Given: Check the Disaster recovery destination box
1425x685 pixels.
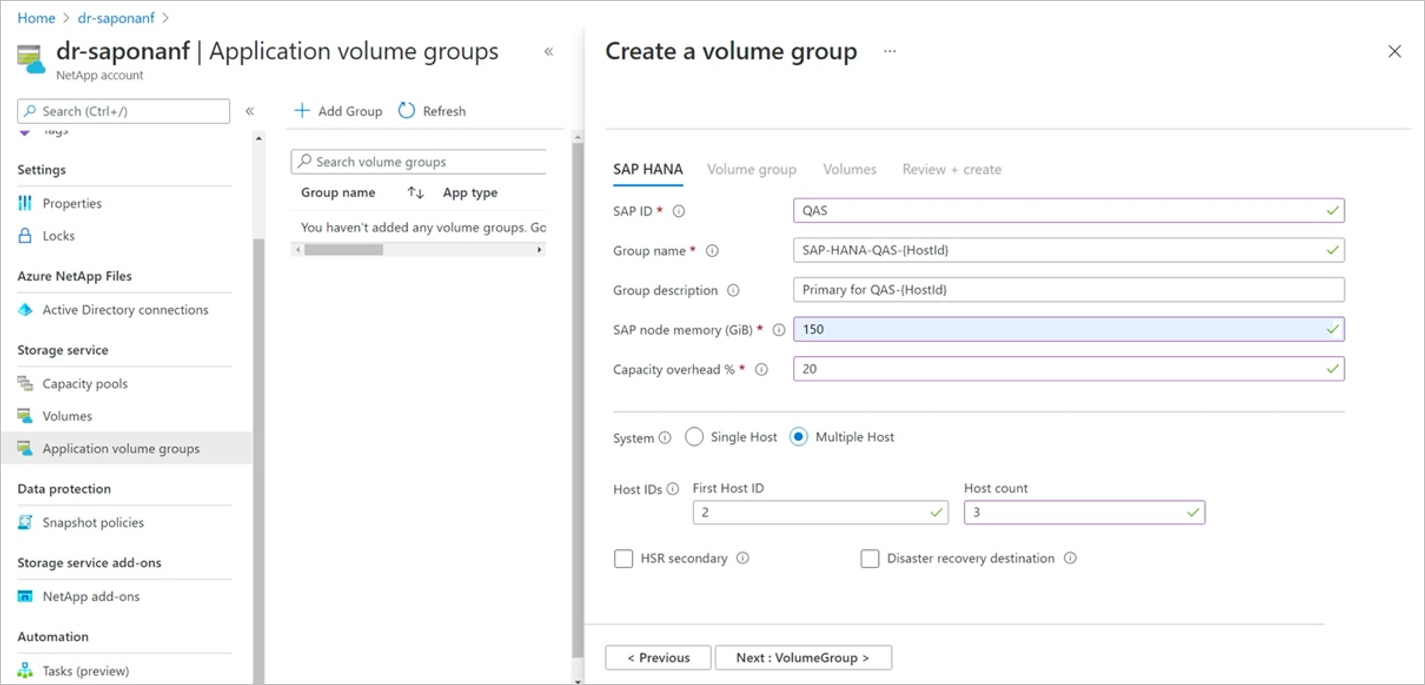Looking at the screenshot, I should (870, 559).
